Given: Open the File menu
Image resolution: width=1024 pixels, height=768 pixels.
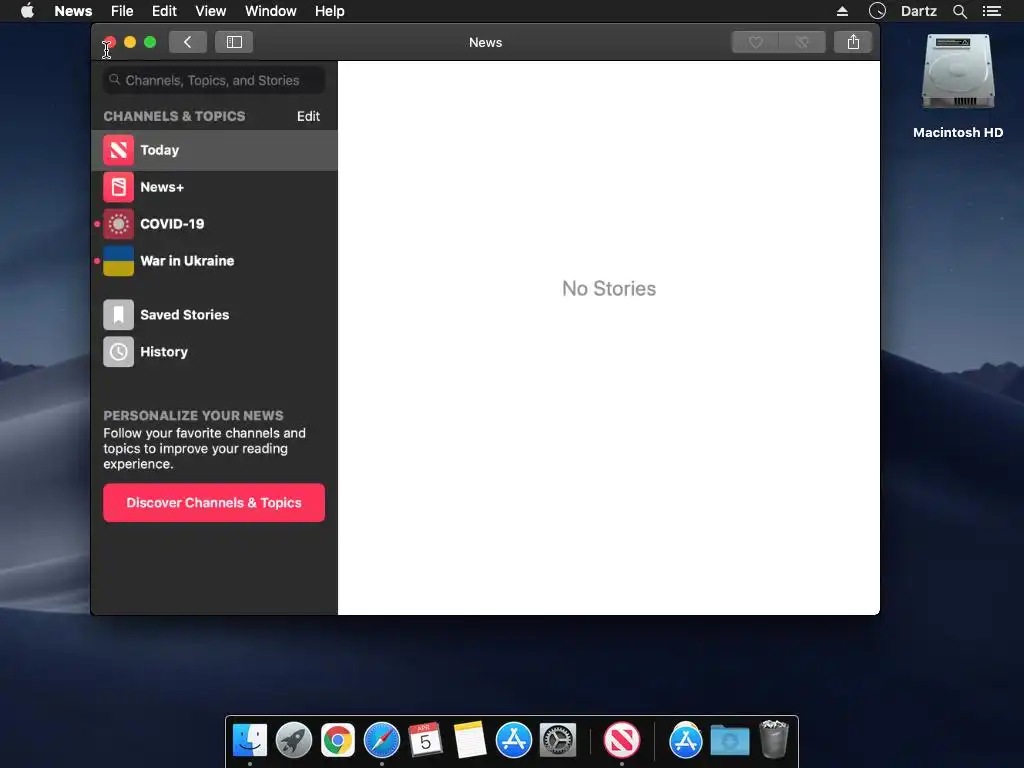Looking at the screenshot, I should [122, 11].
